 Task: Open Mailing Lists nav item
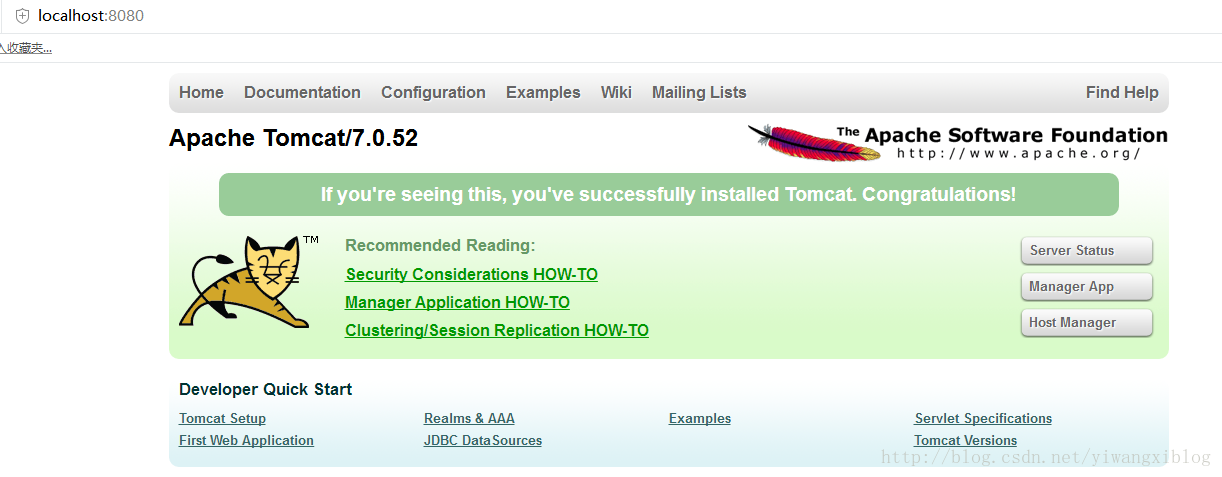[699, 92]
